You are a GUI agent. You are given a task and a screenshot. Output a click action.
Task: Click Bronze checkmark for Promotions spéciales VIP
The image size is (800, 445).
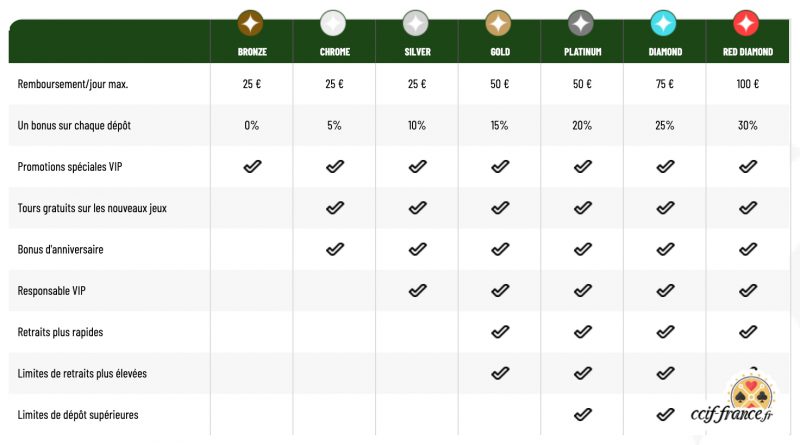point(252,166)
